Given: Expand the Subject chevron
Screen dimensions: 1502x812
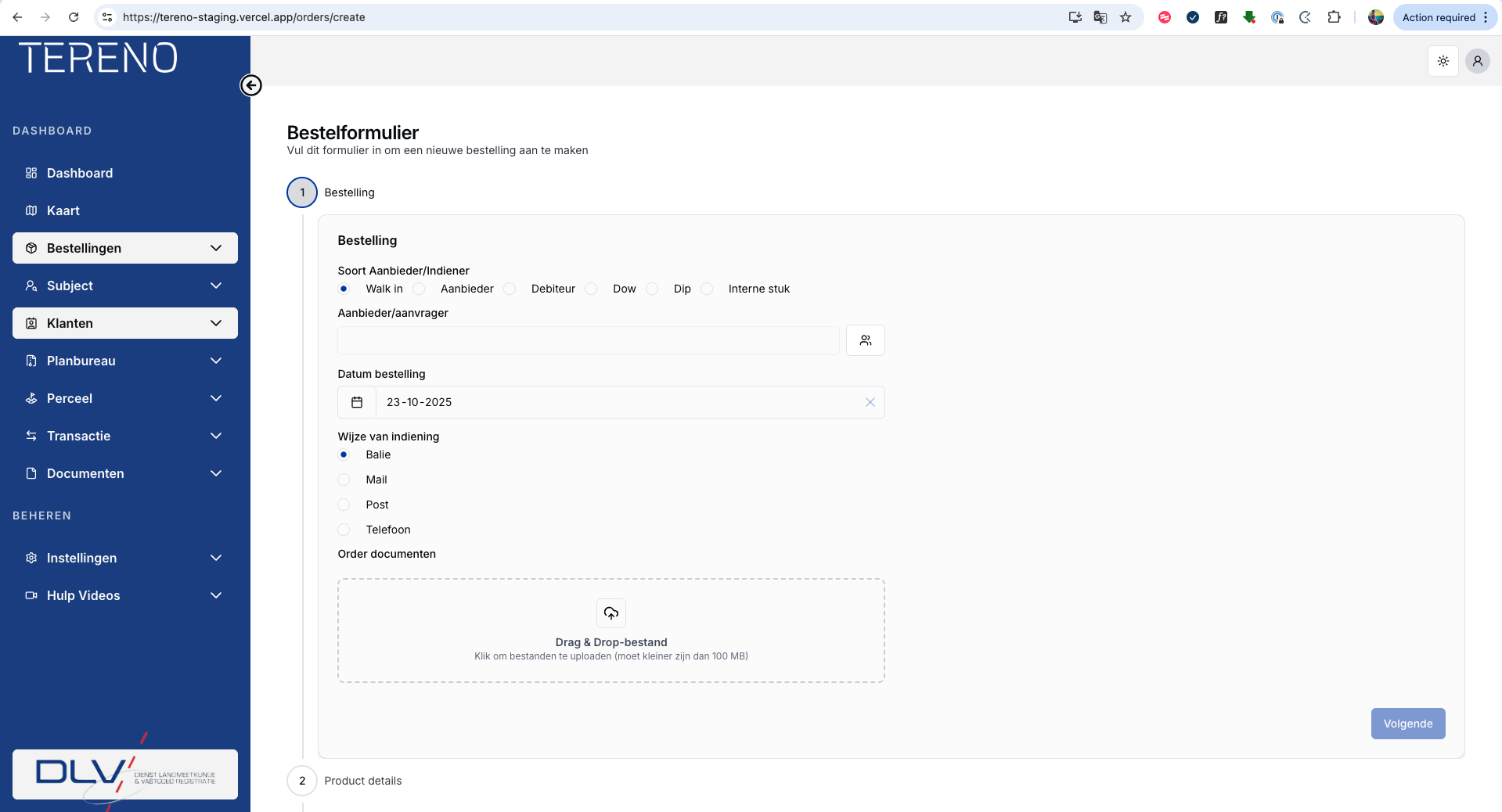Looking at the screenshot, I should (x=216, y=286).
